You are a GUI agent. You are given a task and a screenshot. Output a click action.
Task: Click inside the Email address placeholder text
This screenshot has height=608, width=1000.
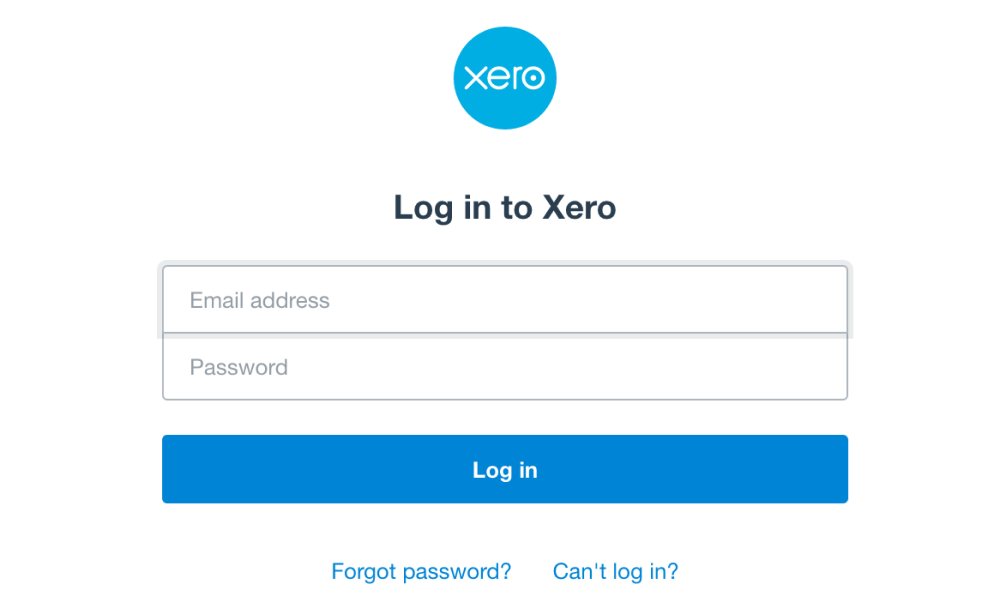pos(258,300)
